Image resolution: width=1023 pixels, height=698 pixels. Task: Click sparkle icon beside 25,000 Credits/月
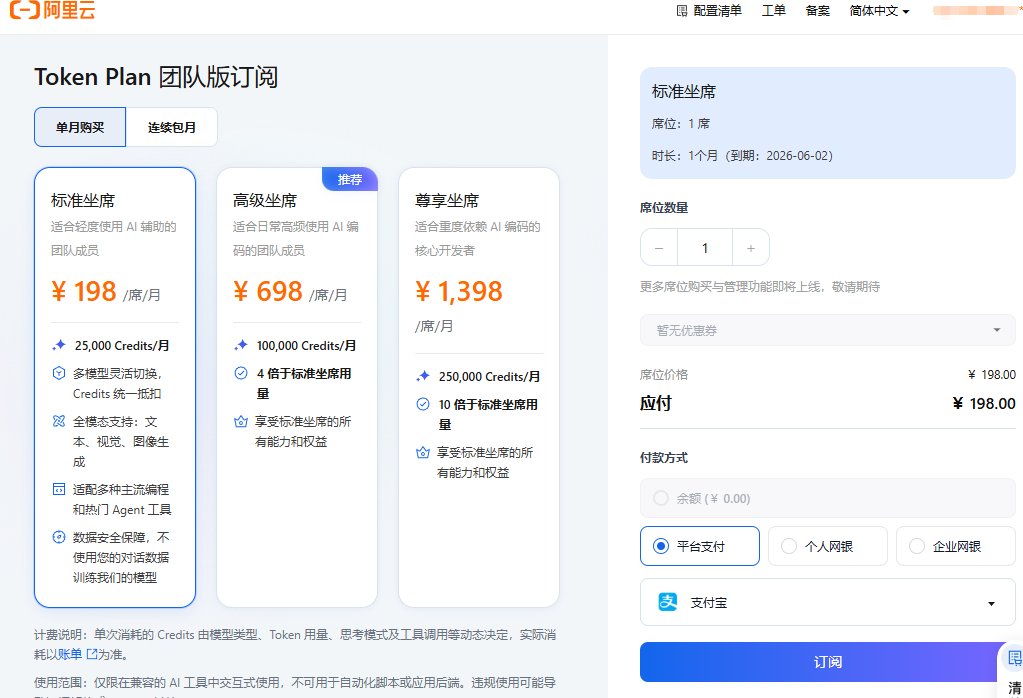pyautogui.click(x=59, y=345)
